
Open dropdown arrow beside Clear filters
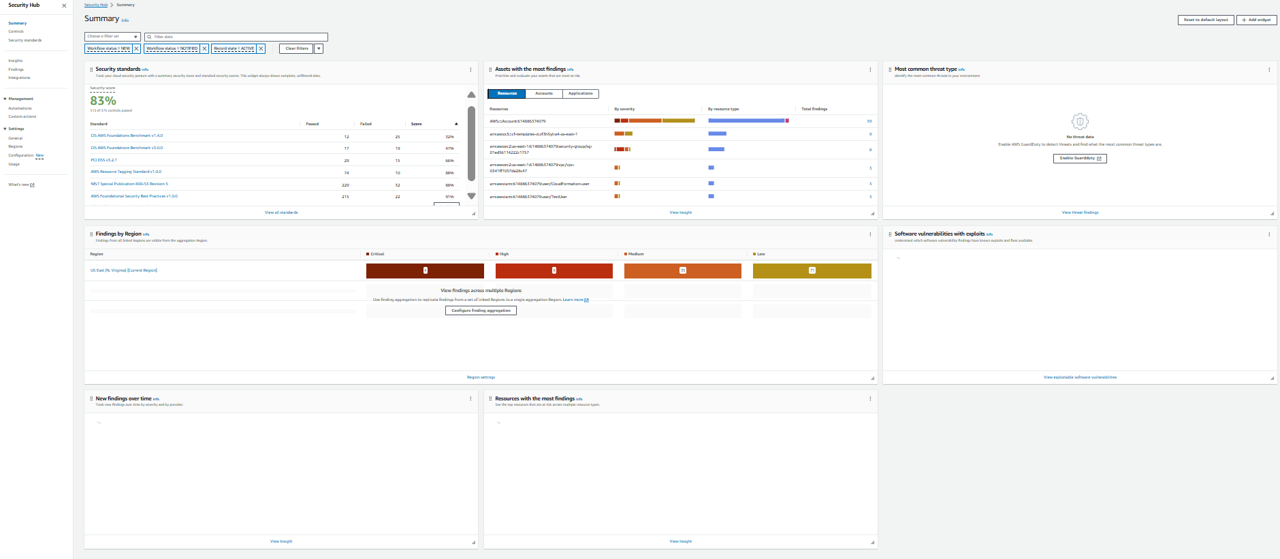pyautogui.click(x=319, y=48)
